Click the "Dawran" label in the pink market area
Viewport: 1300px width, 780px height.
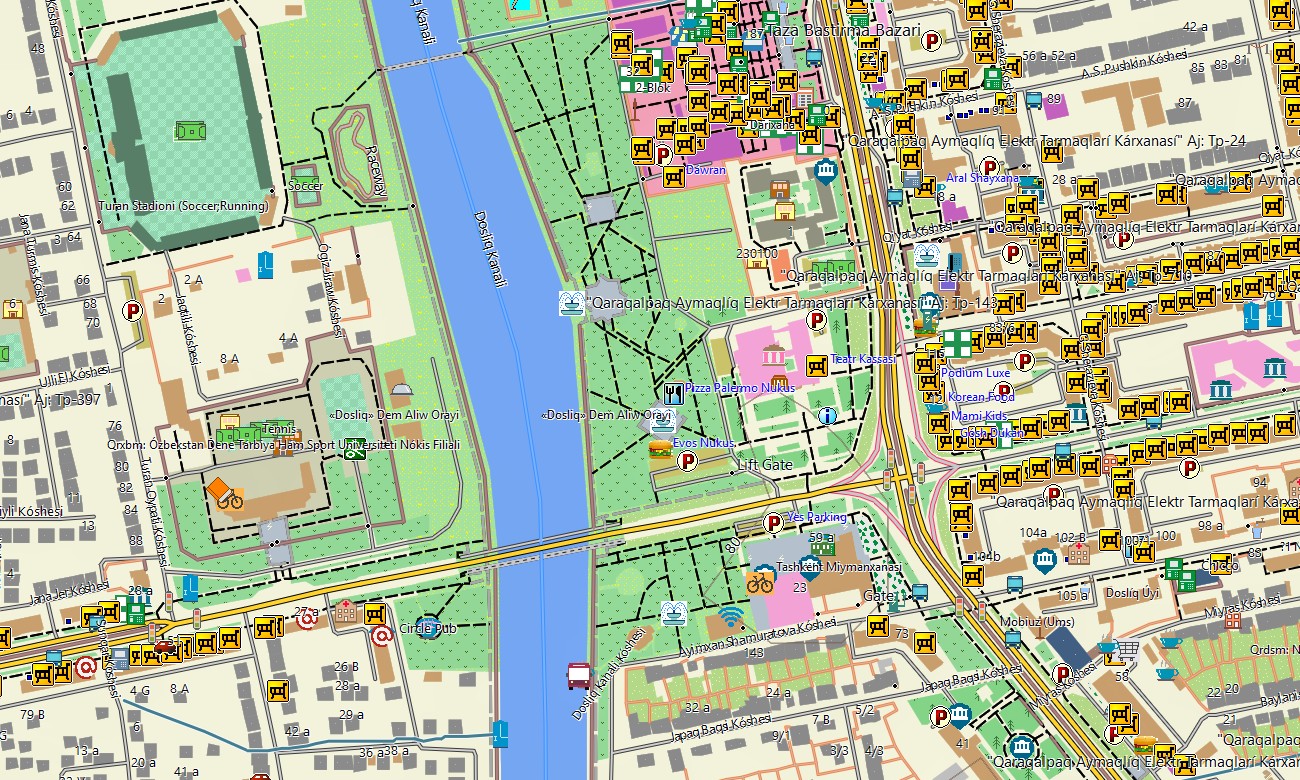click(x=706, y=170)
